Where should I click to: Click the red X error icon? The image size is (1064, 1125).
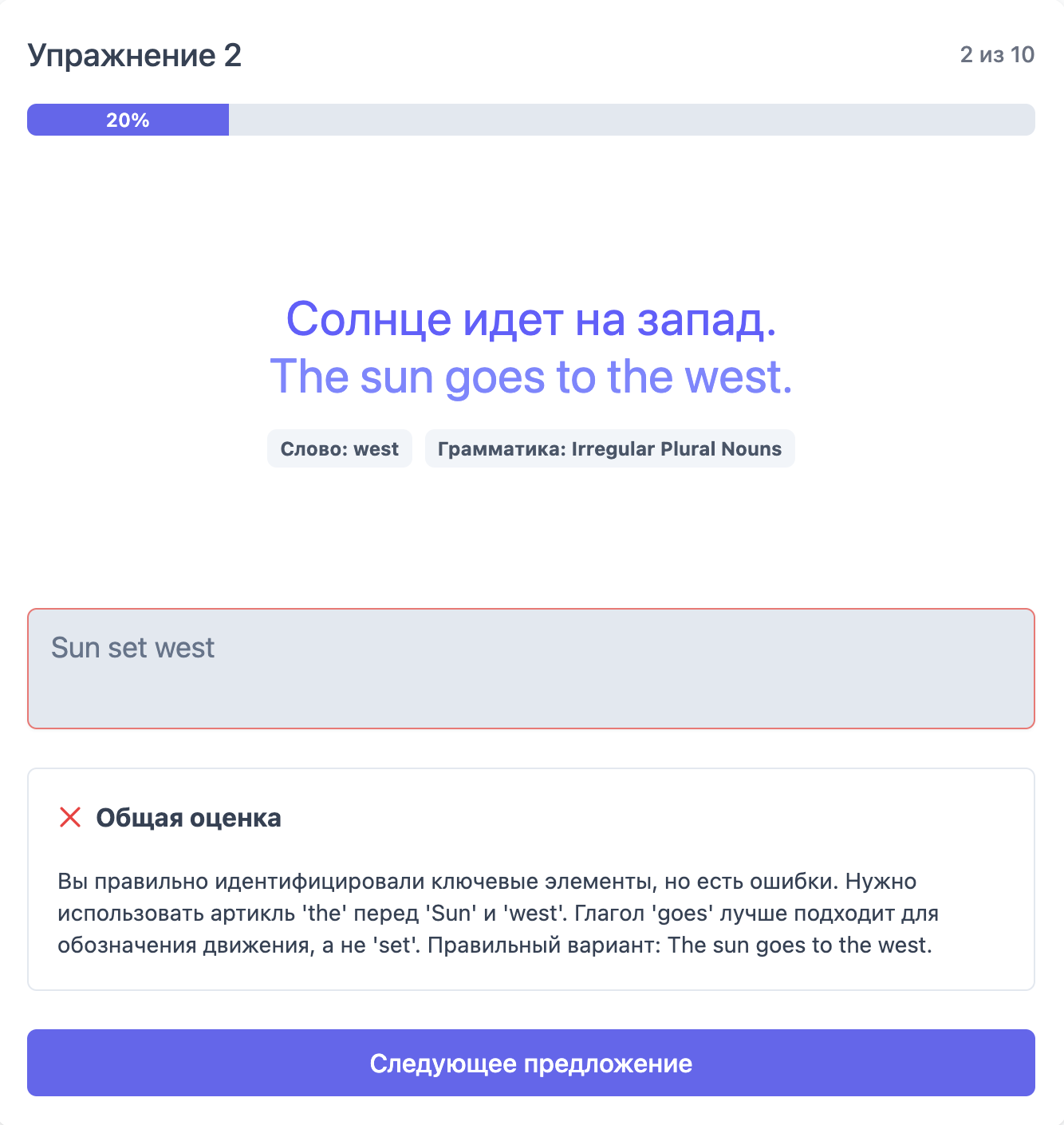pyautogui.click(x=70, y=817)
